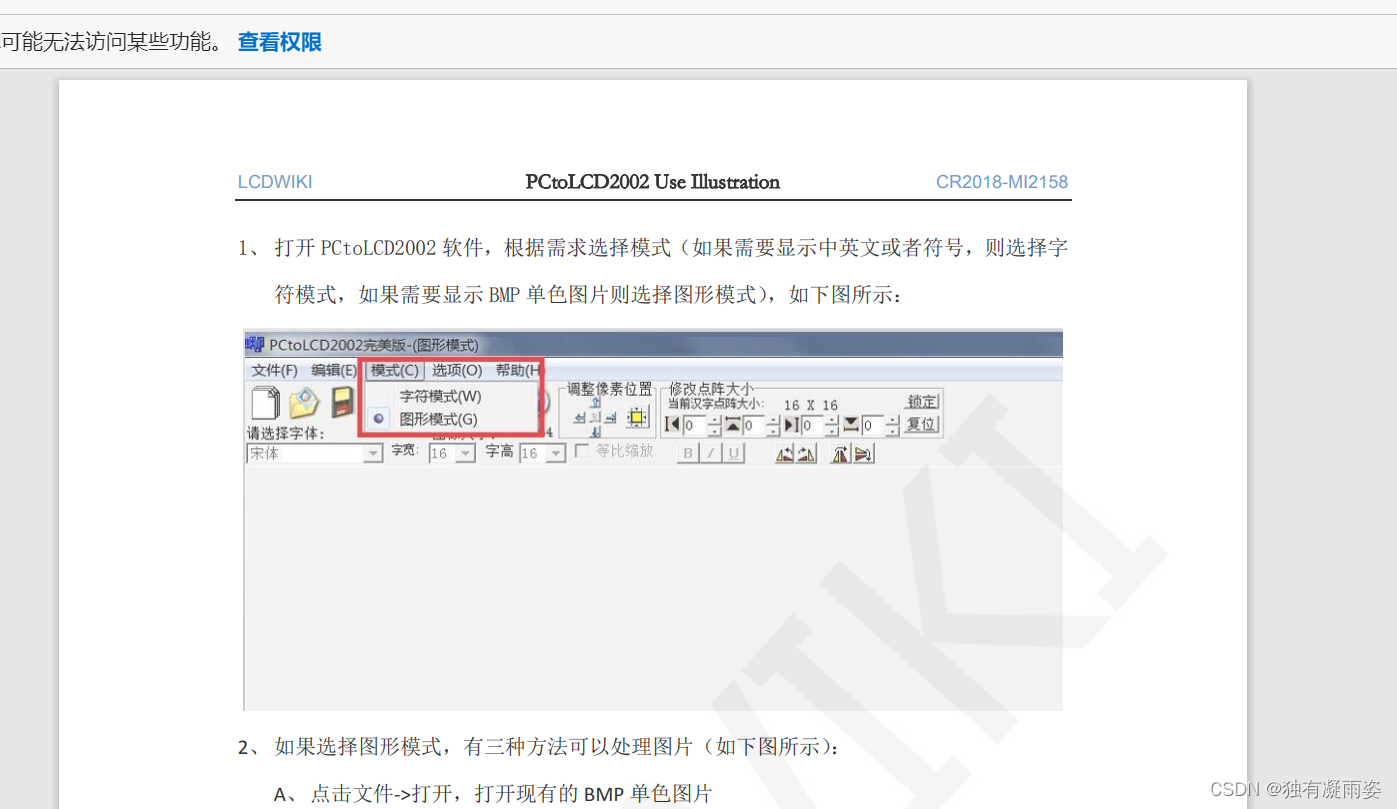Open the 字高 16 dropdown
Viewport: 1397px width, 809px height.
click(556, 453)
